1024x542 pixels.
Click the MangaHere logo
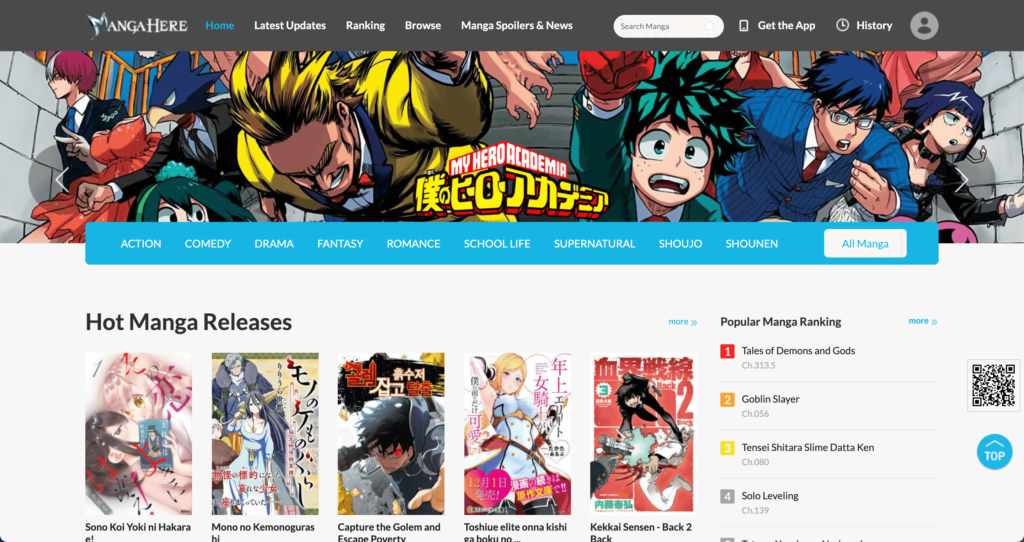pos(138,25)
